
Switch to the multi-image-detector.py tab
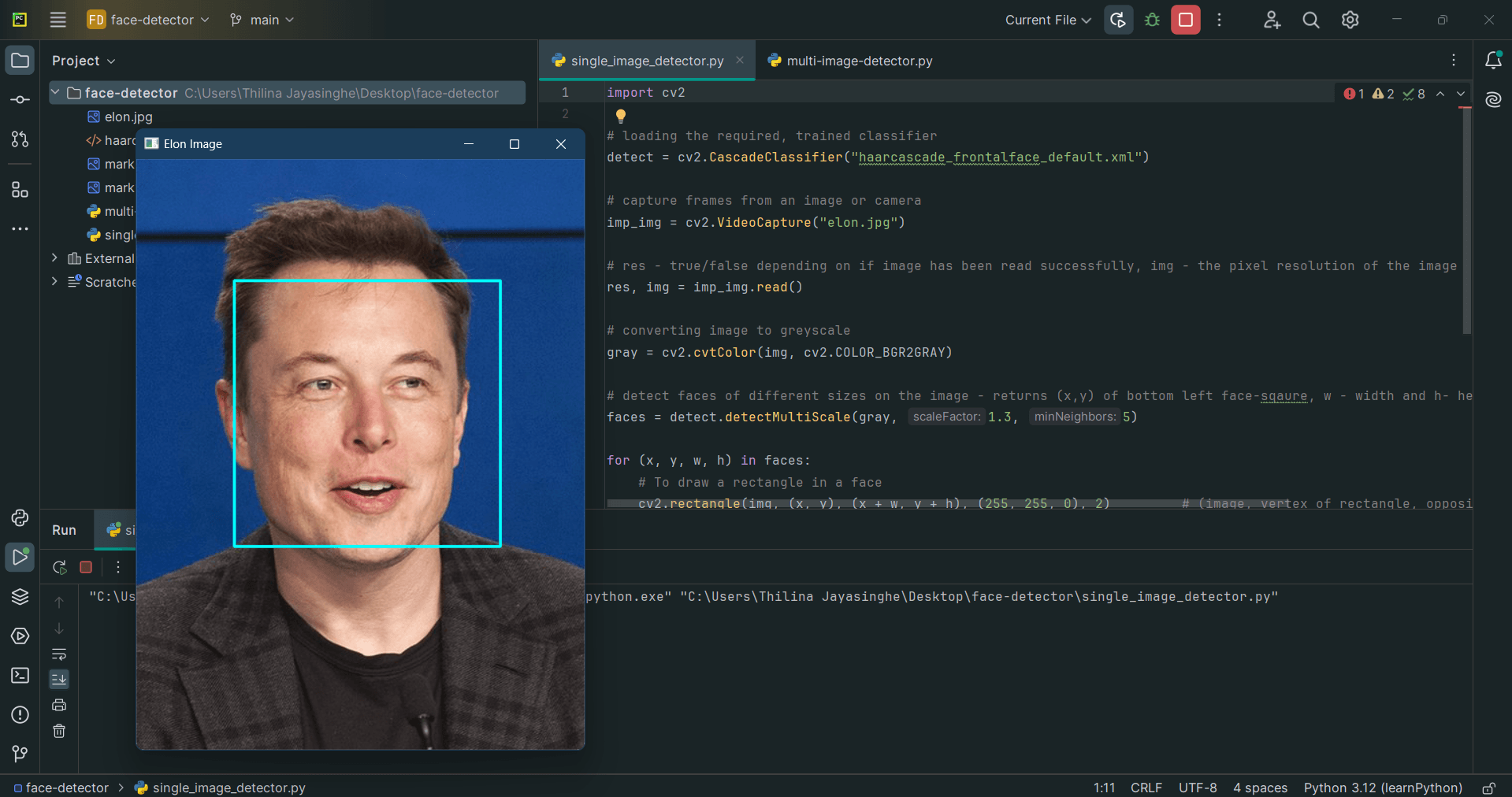pos(859,61)
